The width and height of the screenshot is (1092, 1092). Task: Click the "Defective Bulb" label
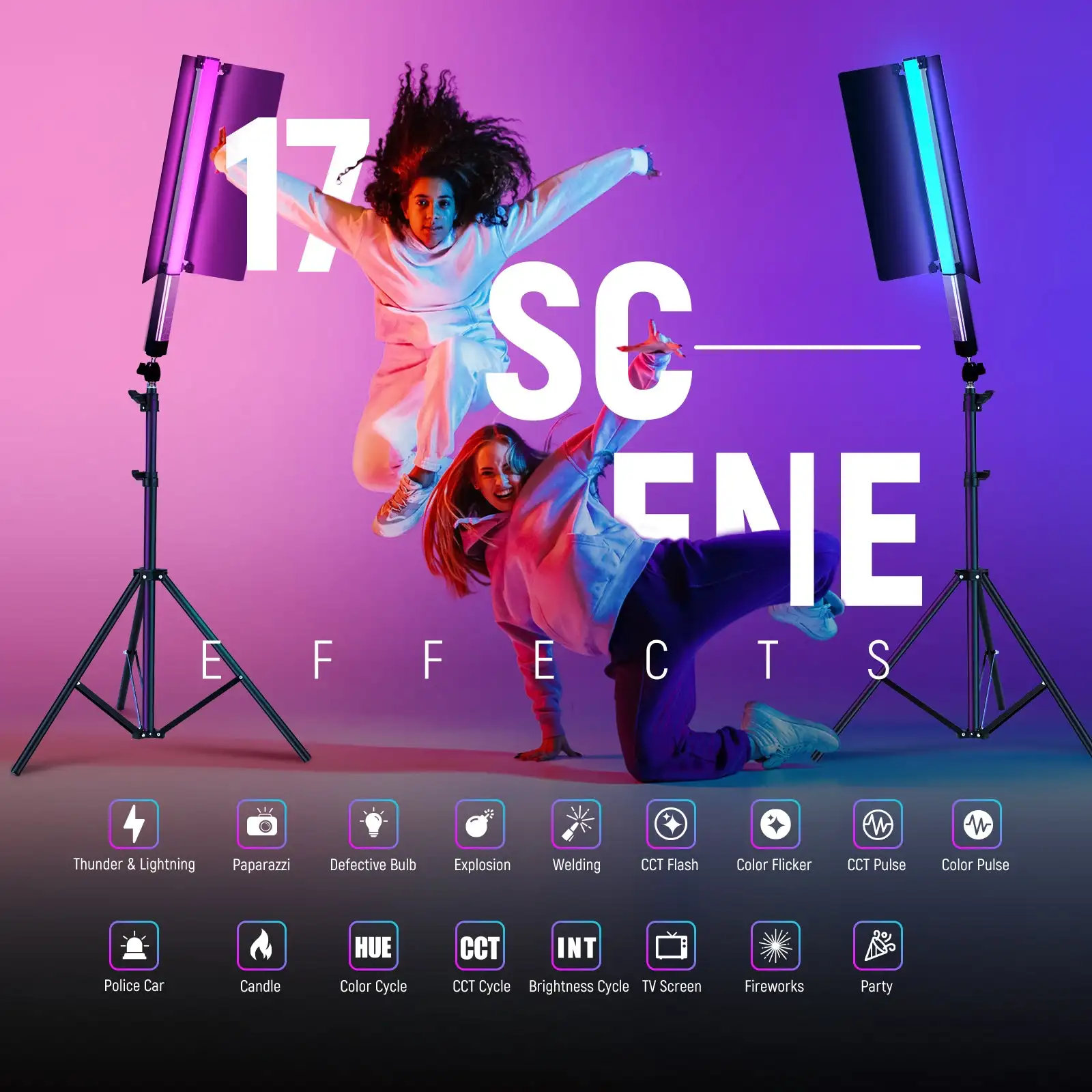click(x=373, y=865)
